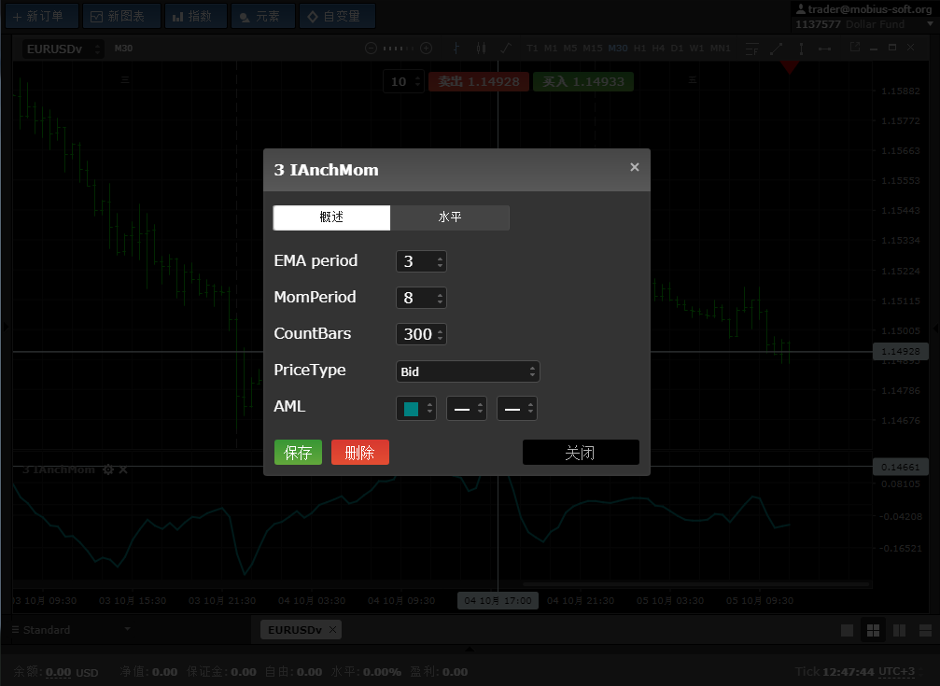Close the IAnchMom dialog with the X icon

pos(634,167)
